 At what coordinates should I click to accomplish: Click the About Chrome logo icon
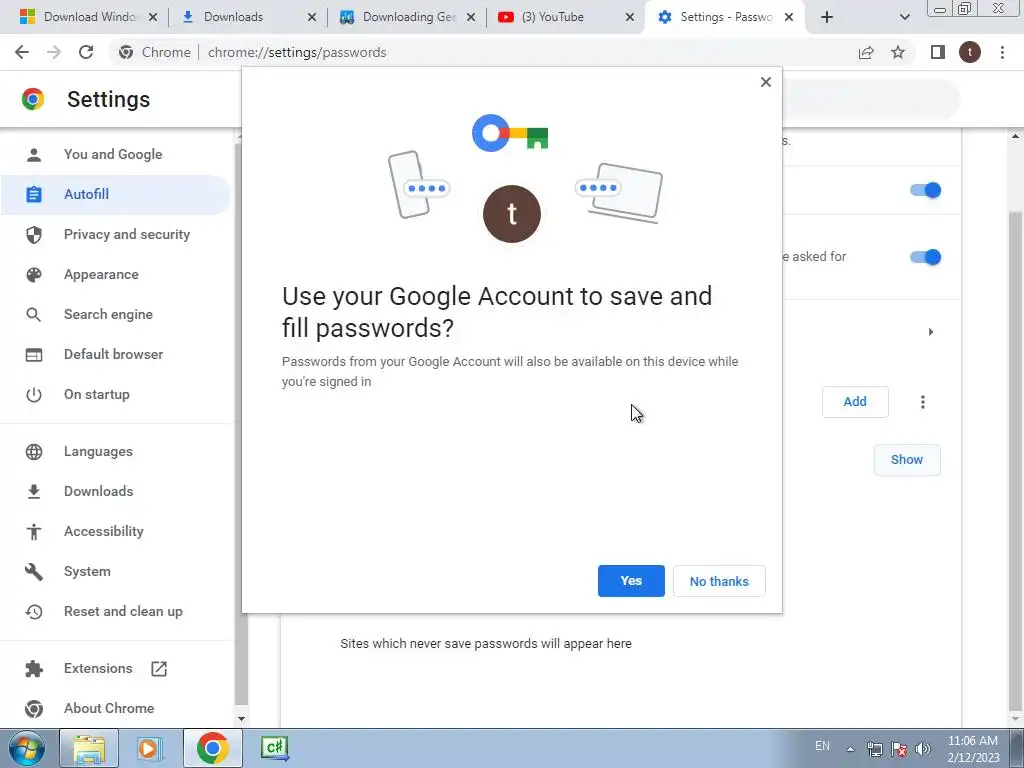(x=33, y=709)
